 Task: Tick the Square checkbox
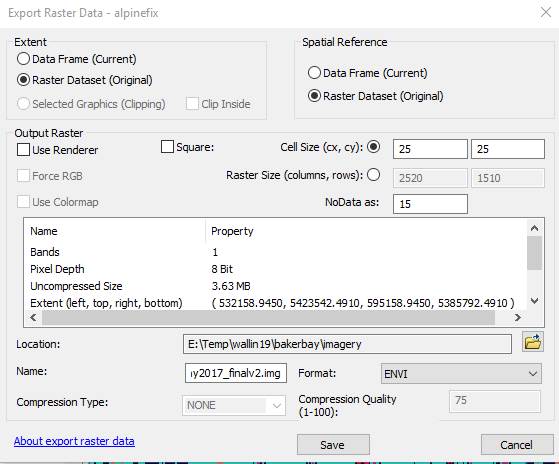click(x=167, y=146)
